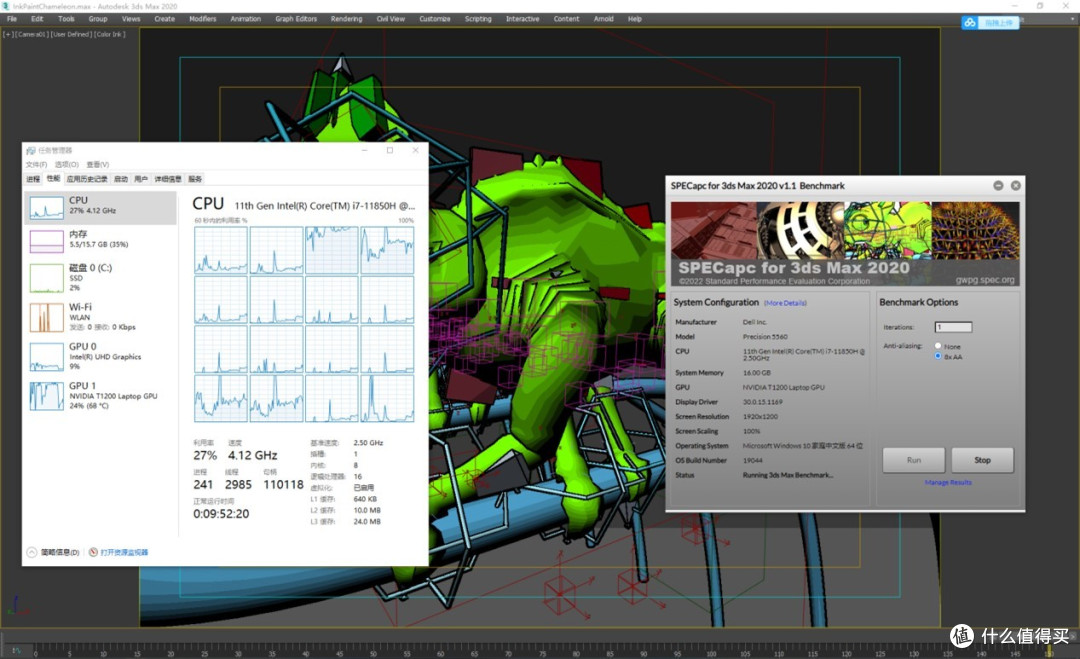The width and height of the screenshot is (1080, 659).
Task: Click the SPECapc banner image
Action: click(845, 244)
